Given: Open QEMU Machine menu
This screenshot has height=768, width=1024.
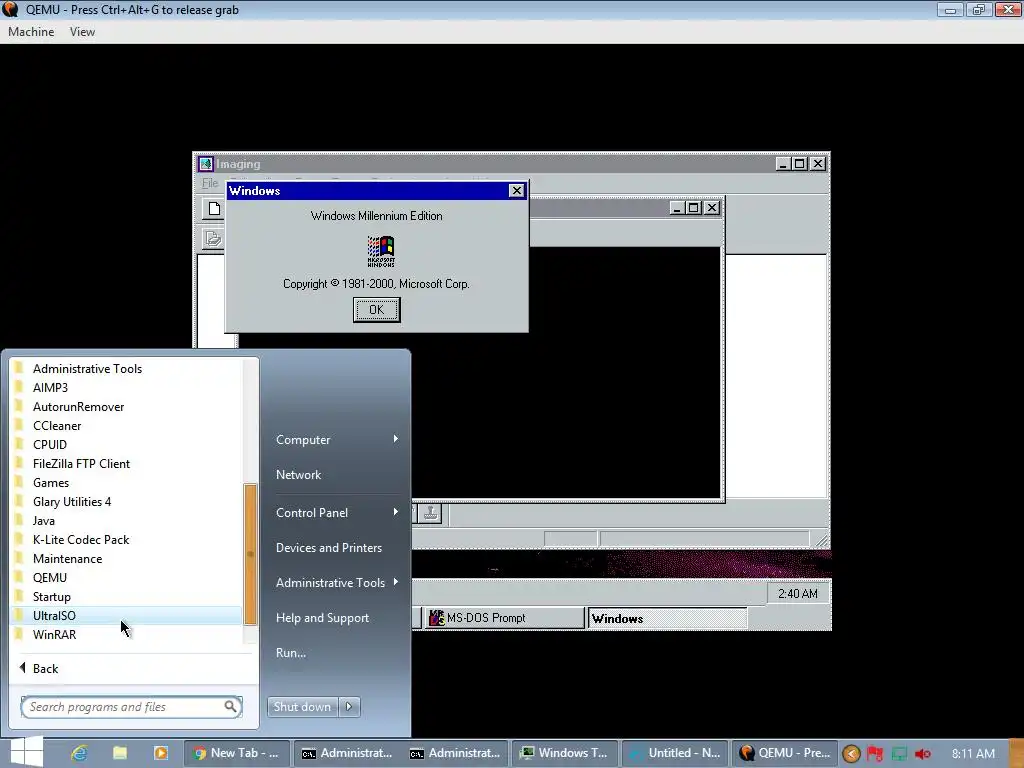Looking at the screenshot, I should coord(31,31).
